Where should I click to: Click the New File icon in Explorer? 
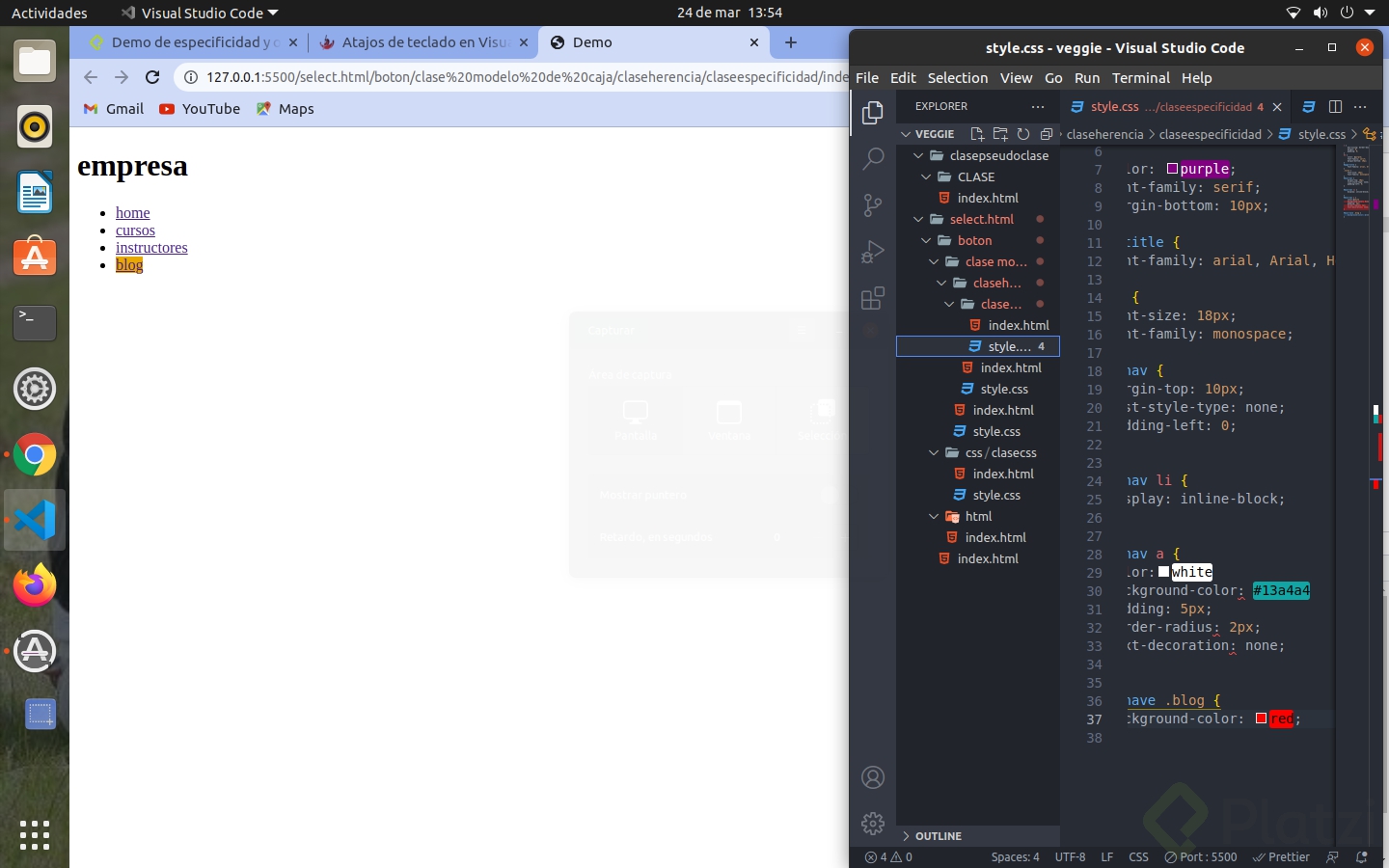(x=977, y=134)
